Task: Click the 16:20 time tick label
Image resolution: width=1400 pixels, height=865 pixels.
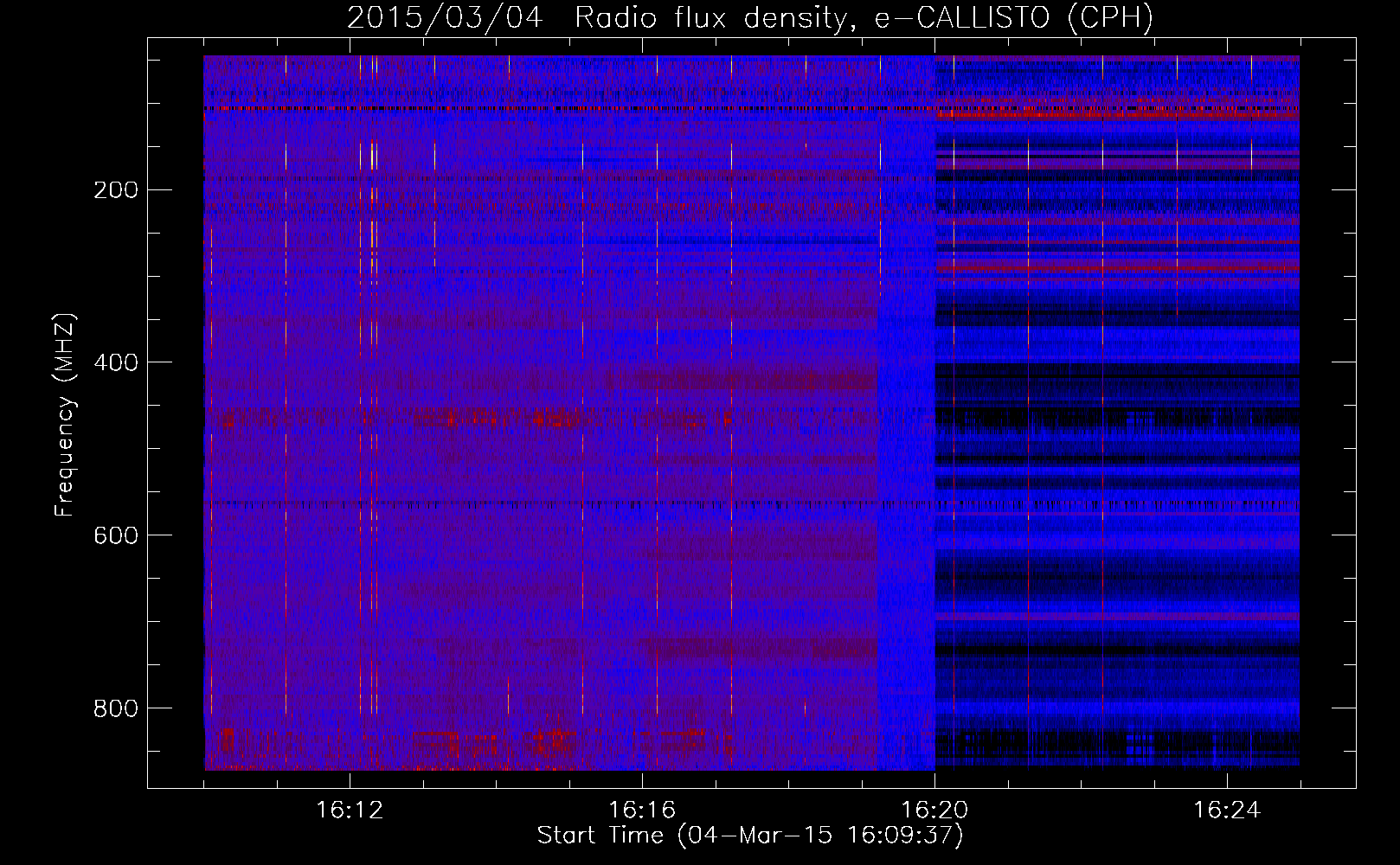Action: (x=934, y=811)
